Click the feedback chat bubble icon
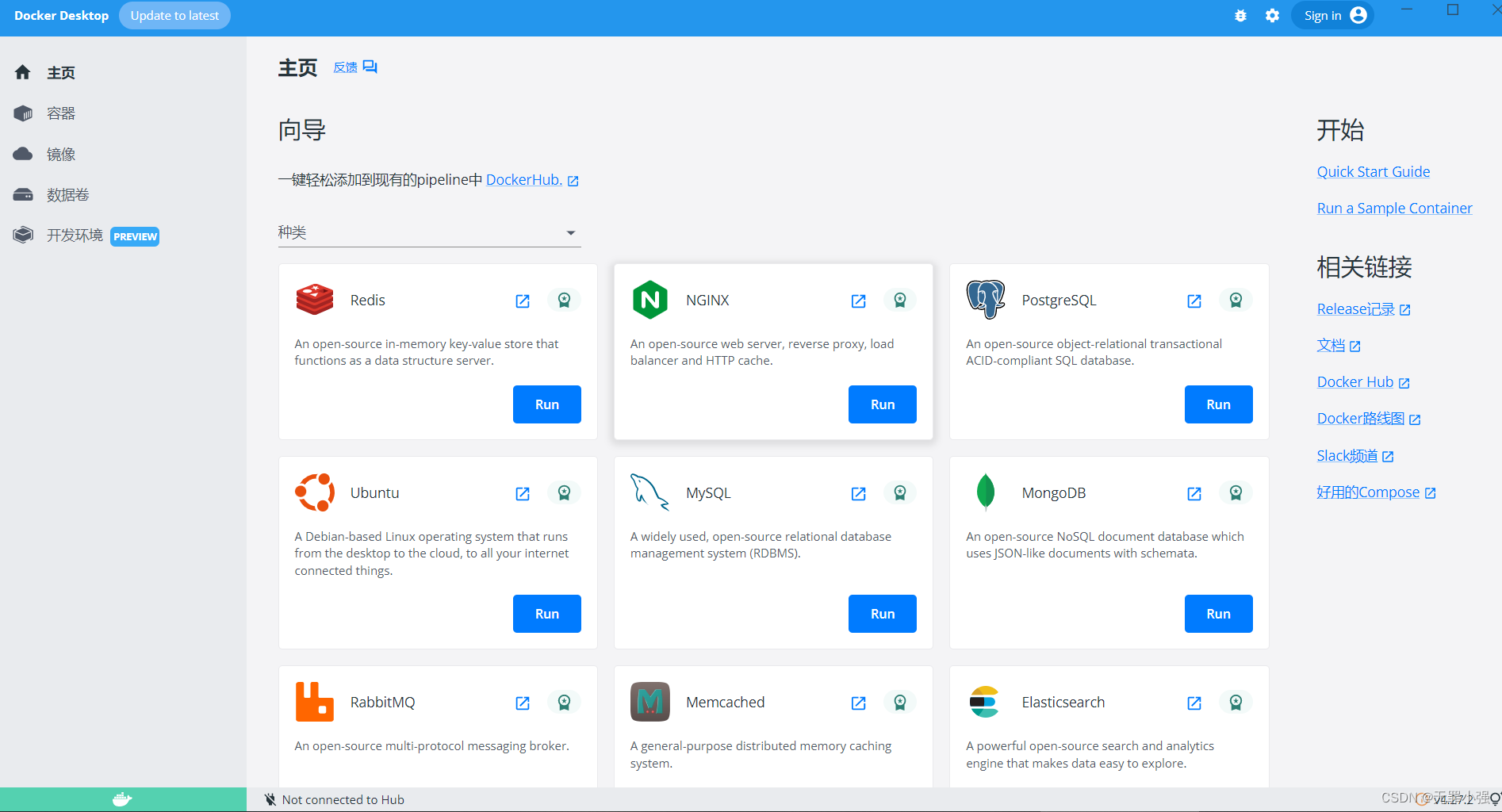1502x812 pixels. [370, 67]
